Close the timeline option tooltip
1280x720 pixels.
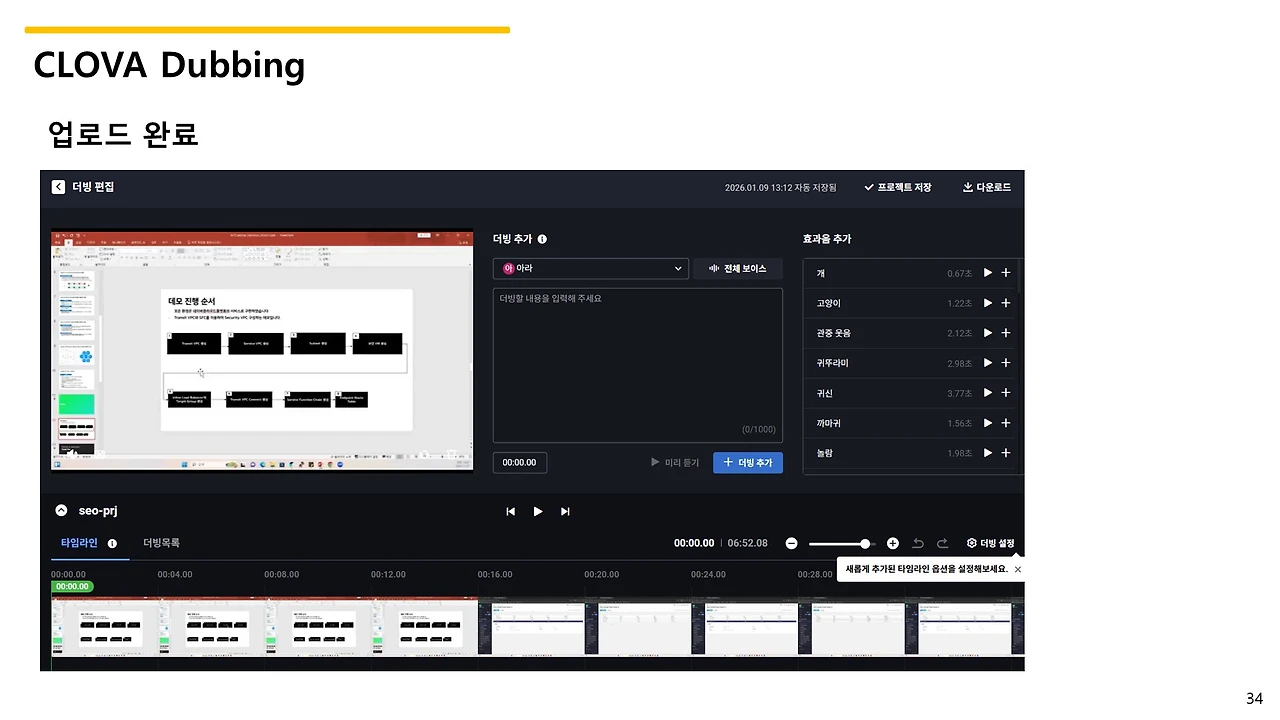[1018, 569]
